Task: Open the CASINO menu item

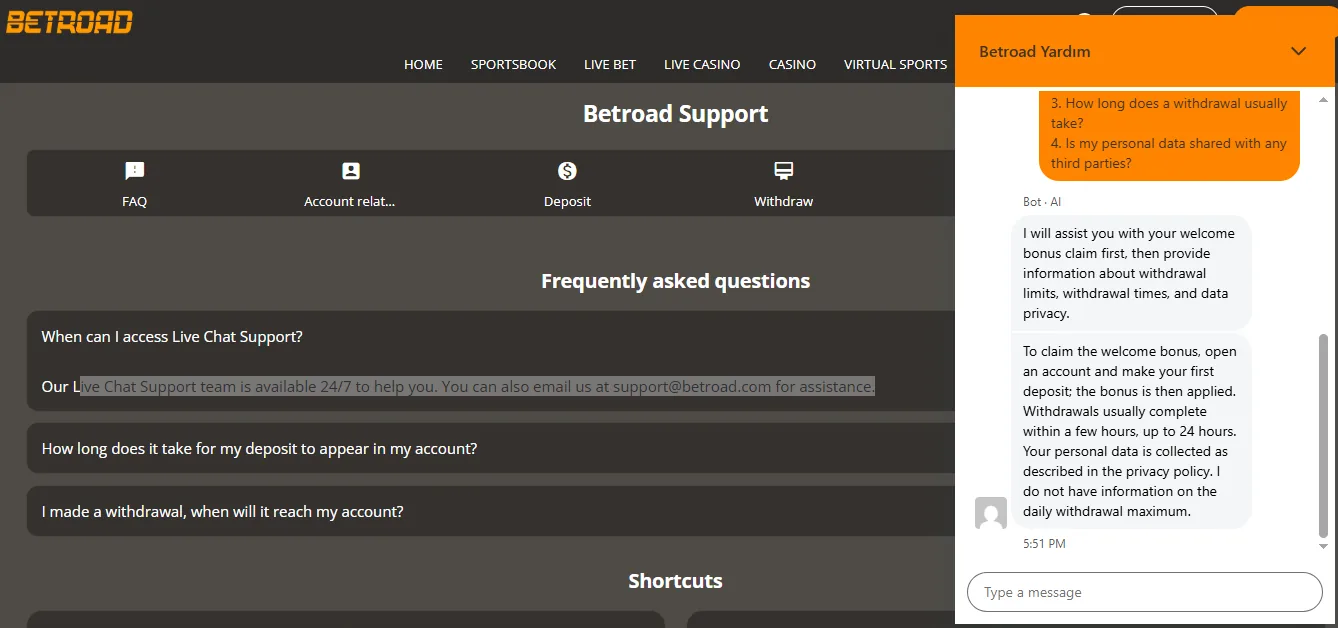Action: pos(792,64)
